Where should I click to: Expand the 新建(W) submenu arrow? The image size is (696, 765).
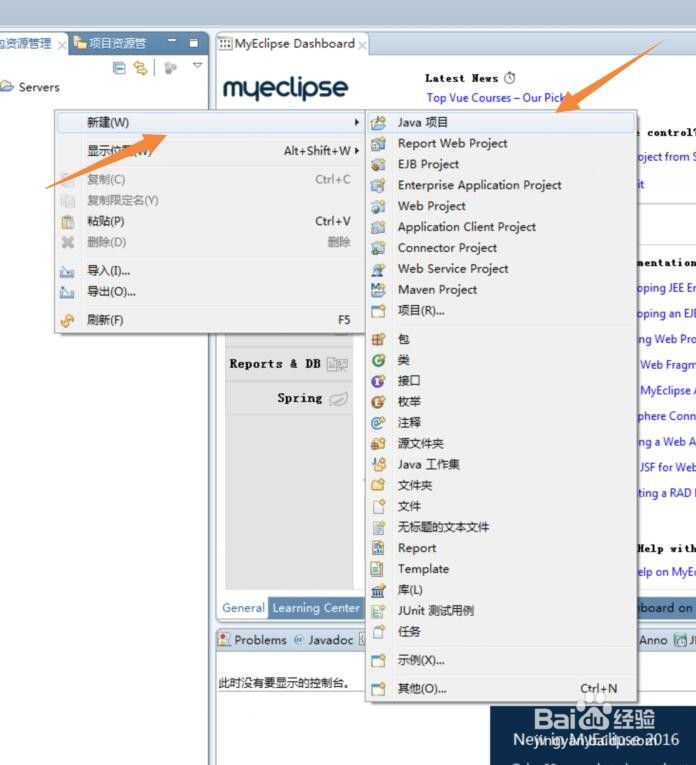[x=357, y=122]
